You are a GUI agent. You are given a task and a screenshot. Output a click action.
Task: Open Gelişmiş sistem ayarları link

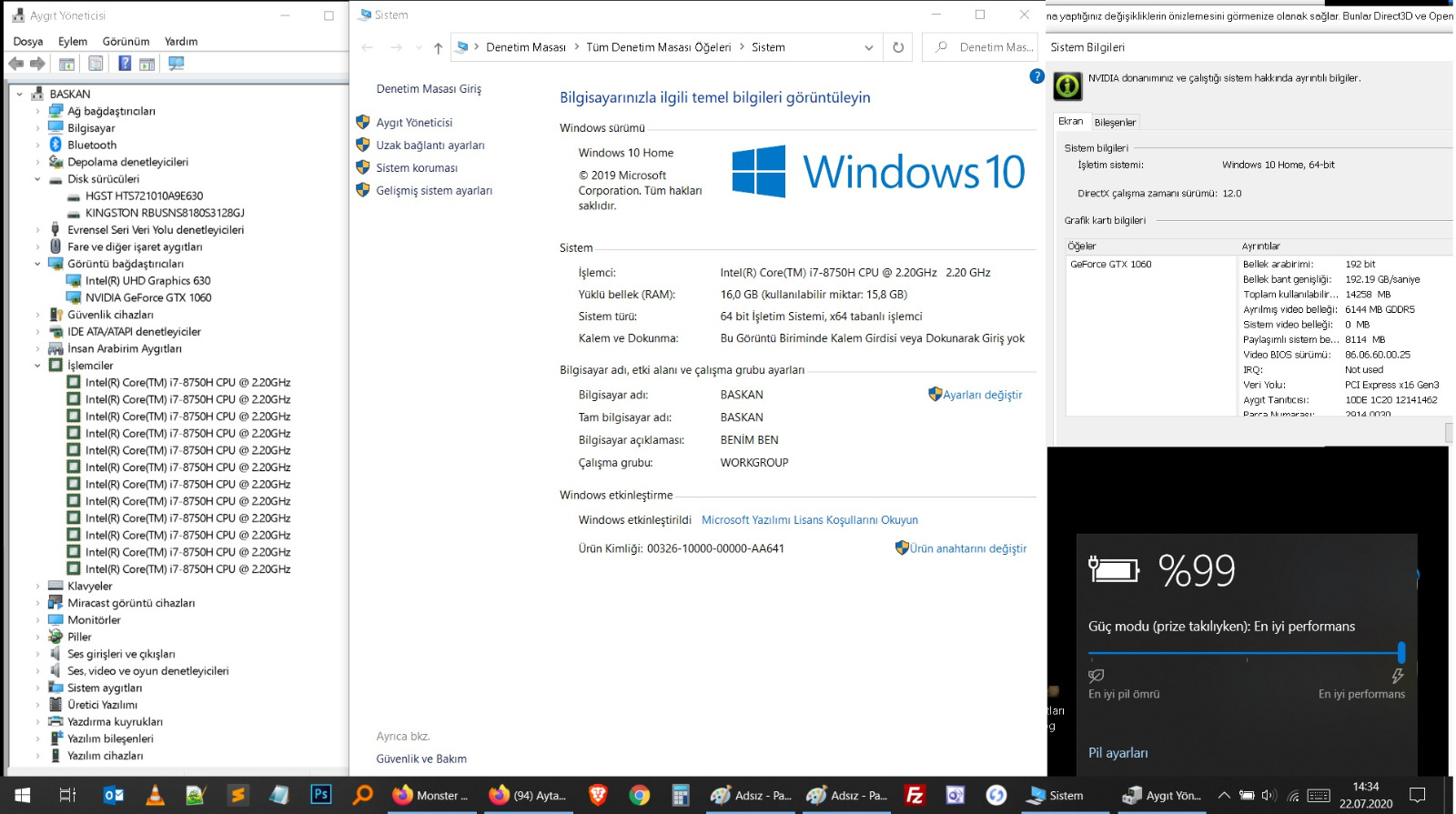pos(434,191)
